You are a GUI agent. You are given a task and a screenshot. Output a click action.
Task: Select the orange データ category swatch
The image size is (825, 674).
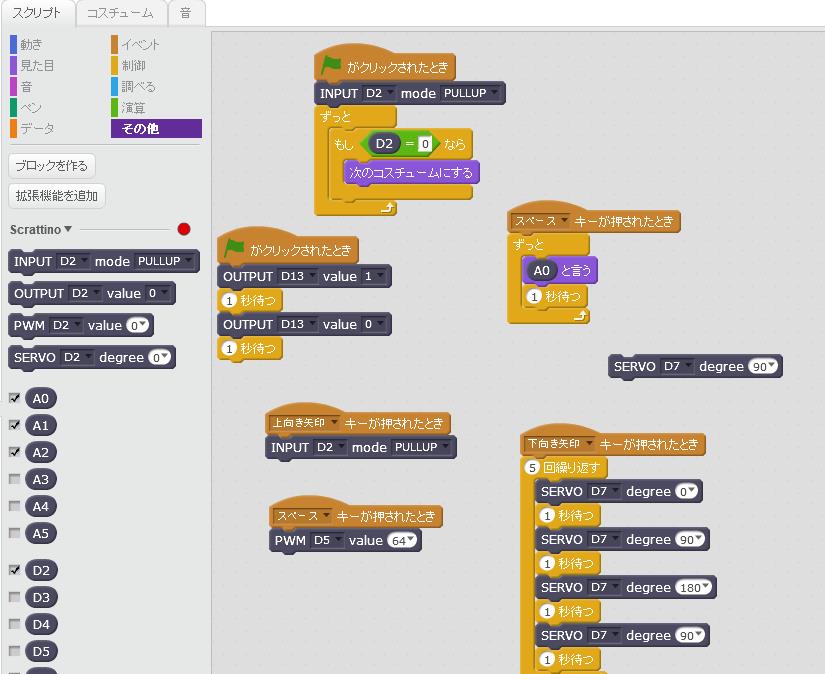[14, 128]
